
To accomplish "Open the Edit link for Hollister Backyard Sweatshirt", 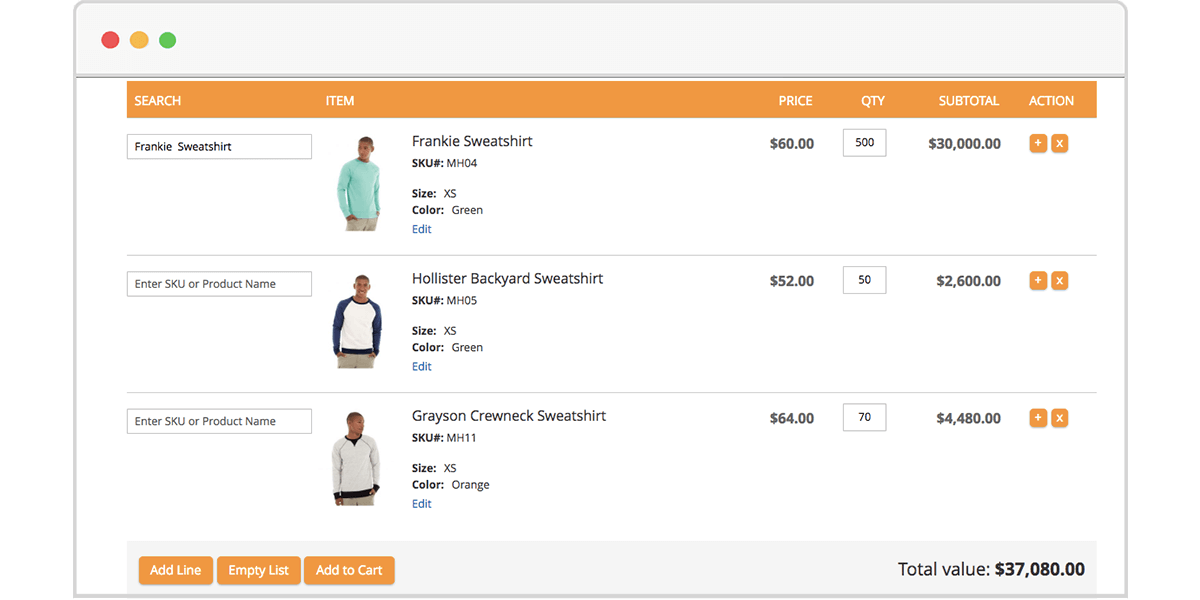I will (x=421, y=366).
